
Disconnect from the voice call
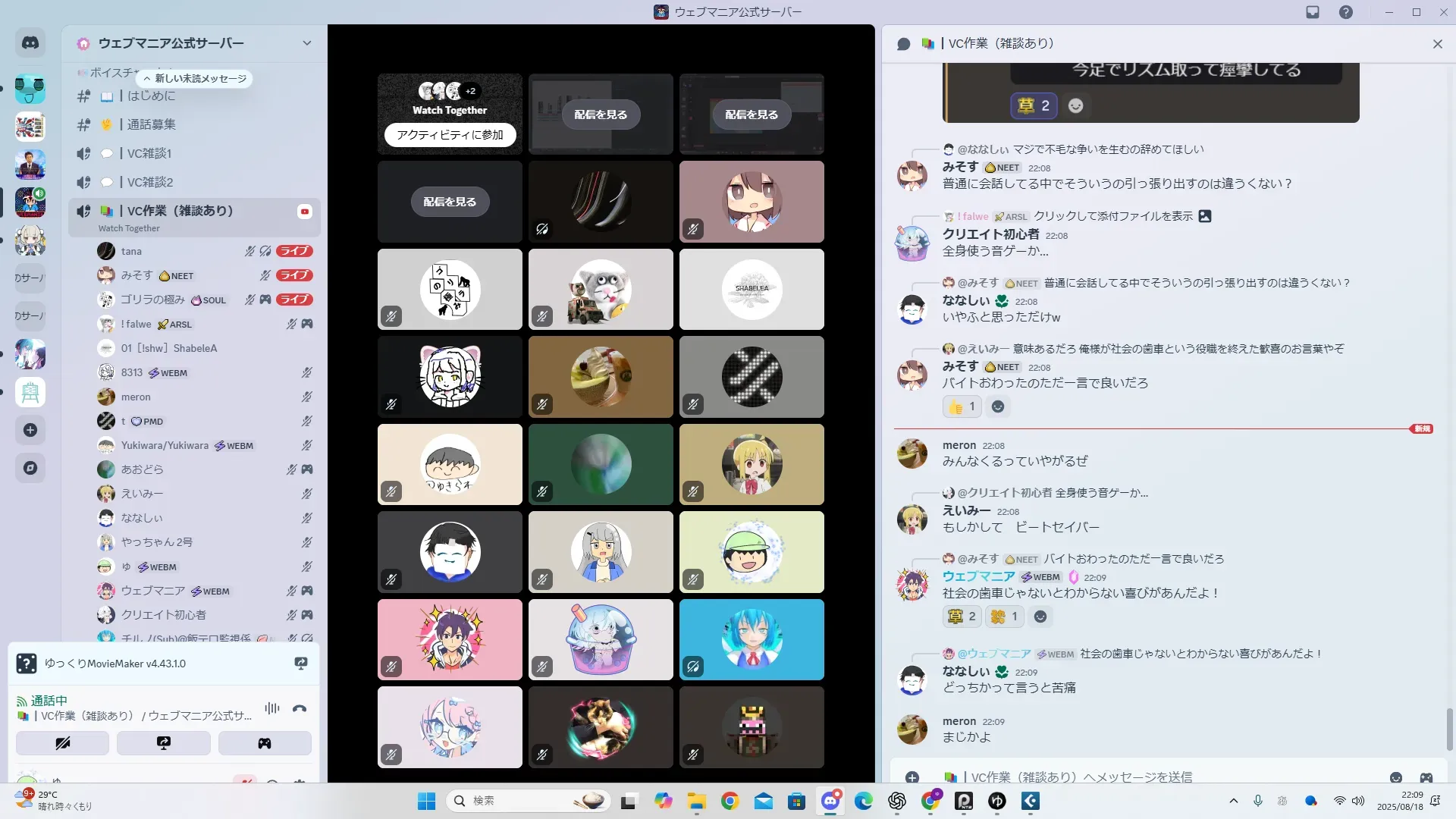[300, 708]
